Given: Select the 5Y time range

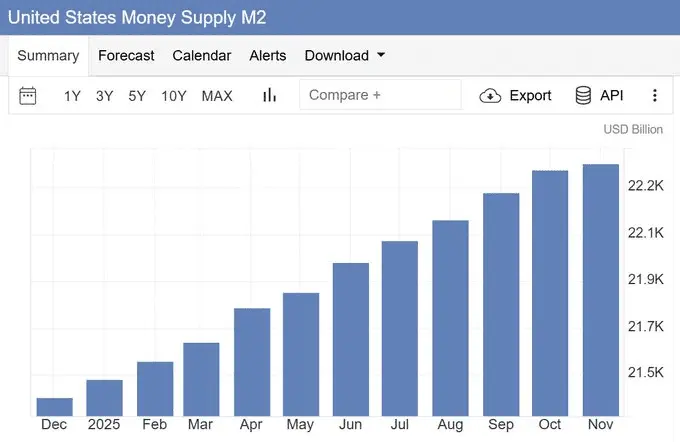Looking at the screenshot, I should (137, 95).
